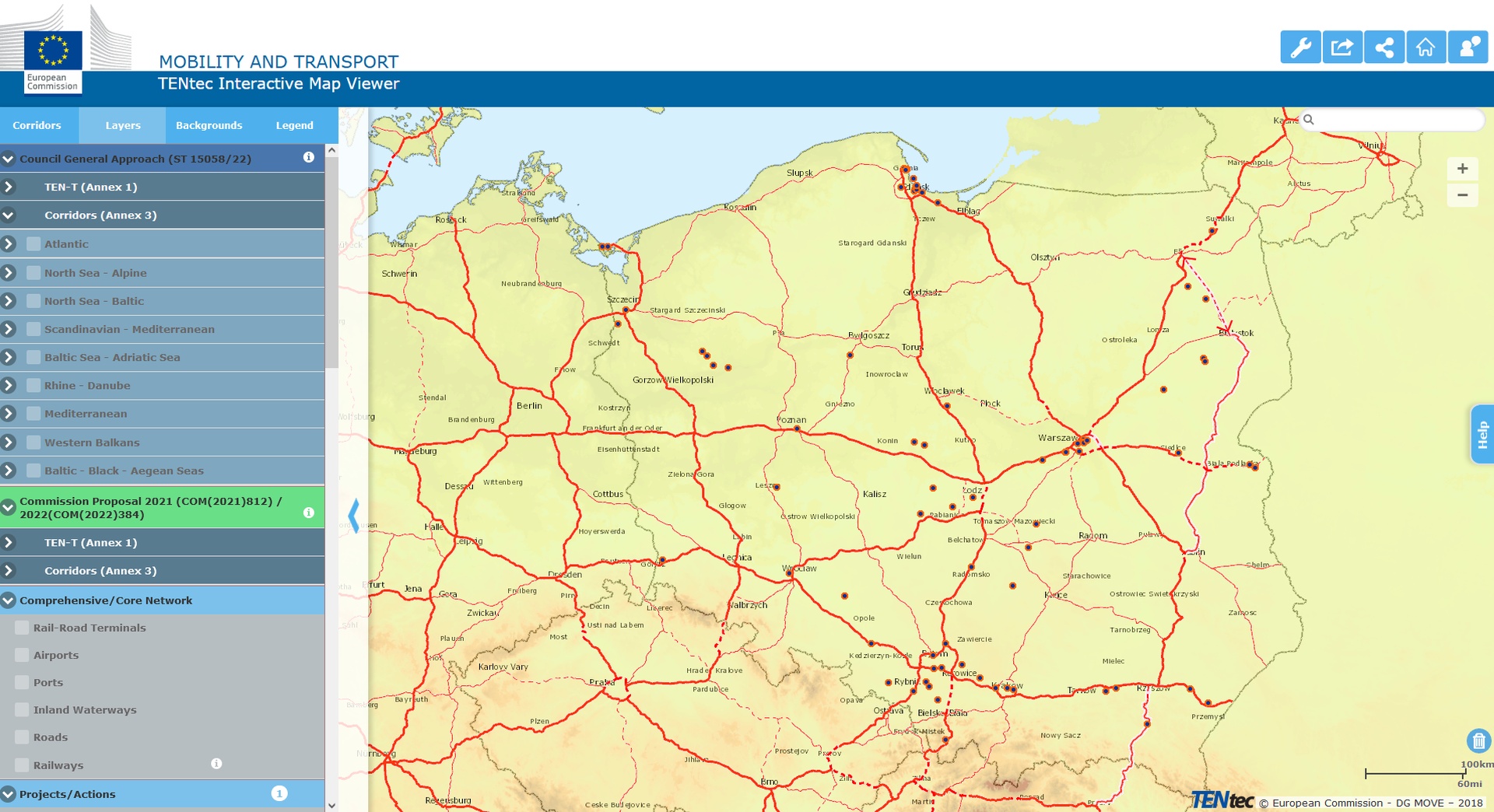
Task: Click the Berlin label on map
Action: (529, 405)
